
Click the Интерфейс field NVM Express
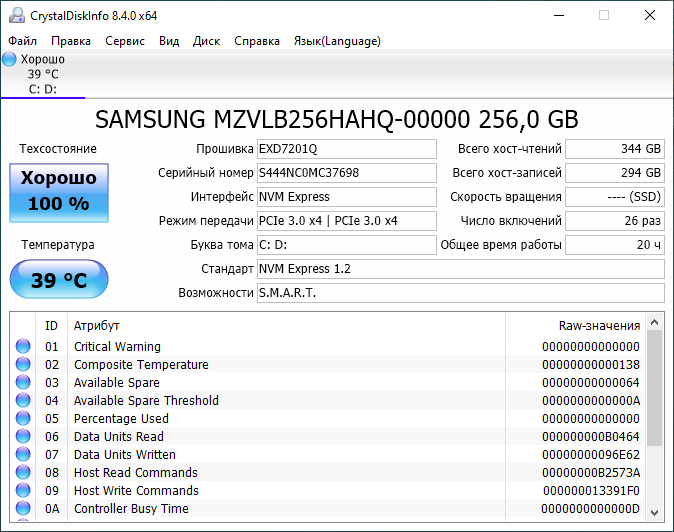tap(346, 197)
